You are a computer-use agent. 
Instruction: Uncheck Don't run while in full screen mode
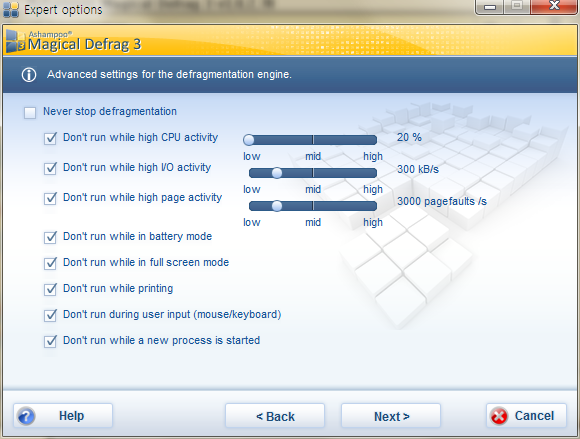tap(50, 263)
